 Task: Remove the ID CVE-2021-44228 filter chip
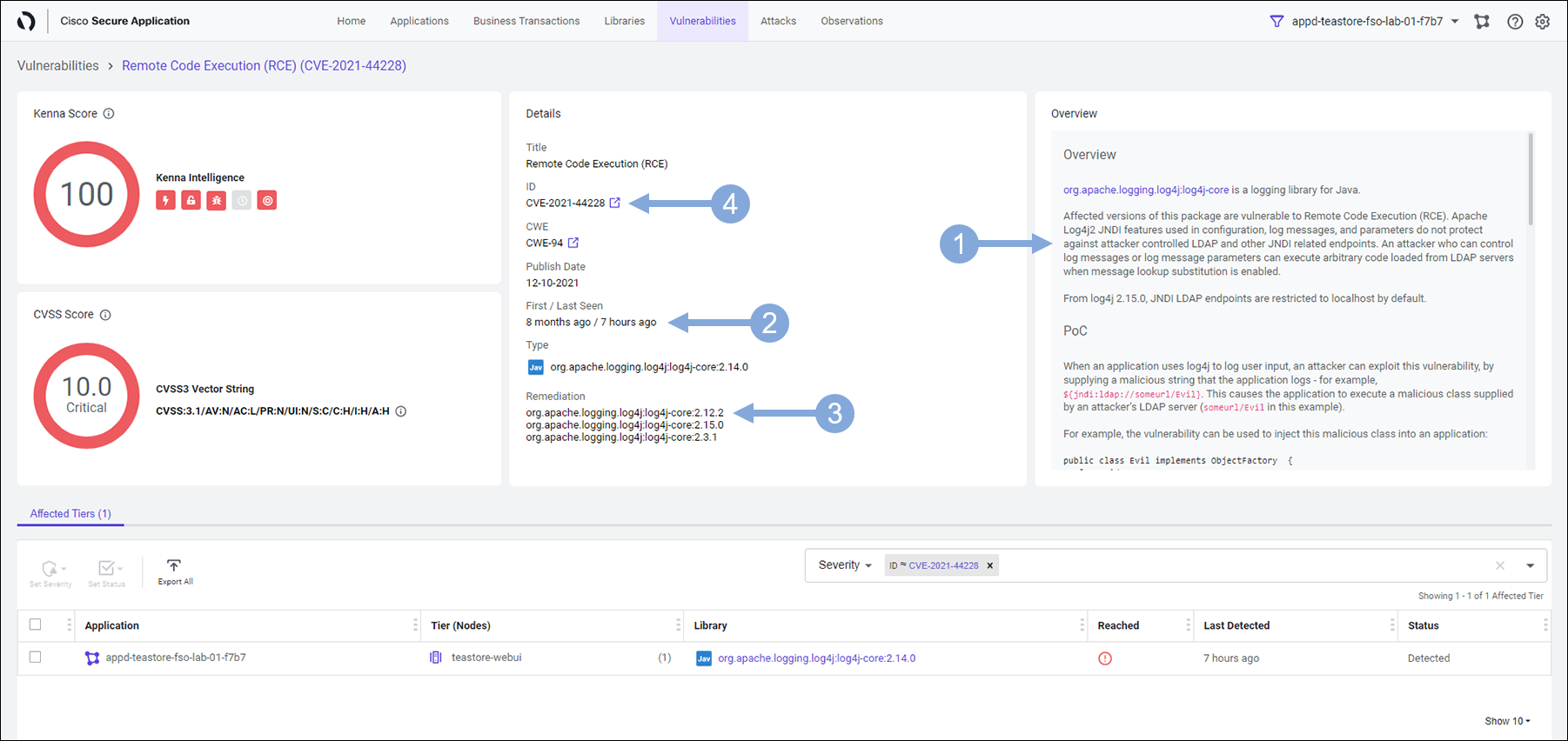[x=989, y=565]
